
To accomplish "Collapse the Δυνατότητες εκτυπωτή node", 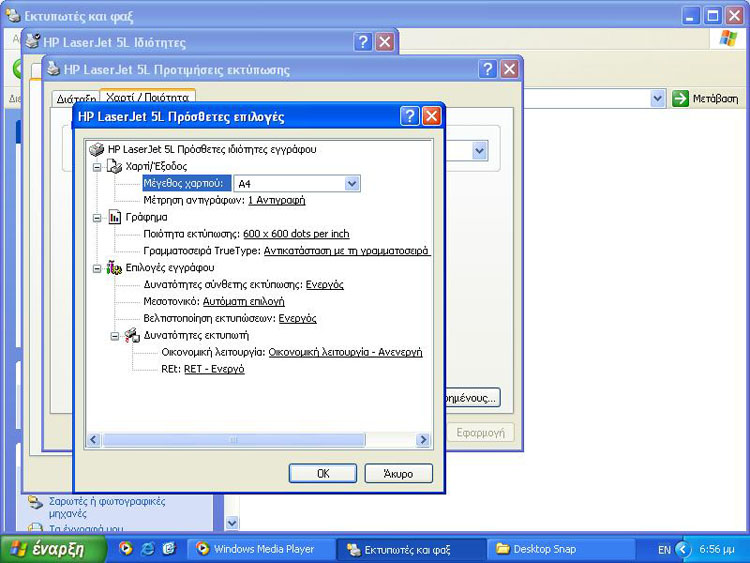I will pos(115,336).
